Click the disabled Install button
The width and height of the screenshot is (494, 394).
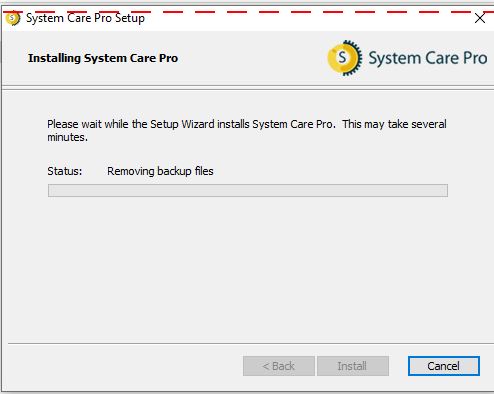[x=353, y=366]
